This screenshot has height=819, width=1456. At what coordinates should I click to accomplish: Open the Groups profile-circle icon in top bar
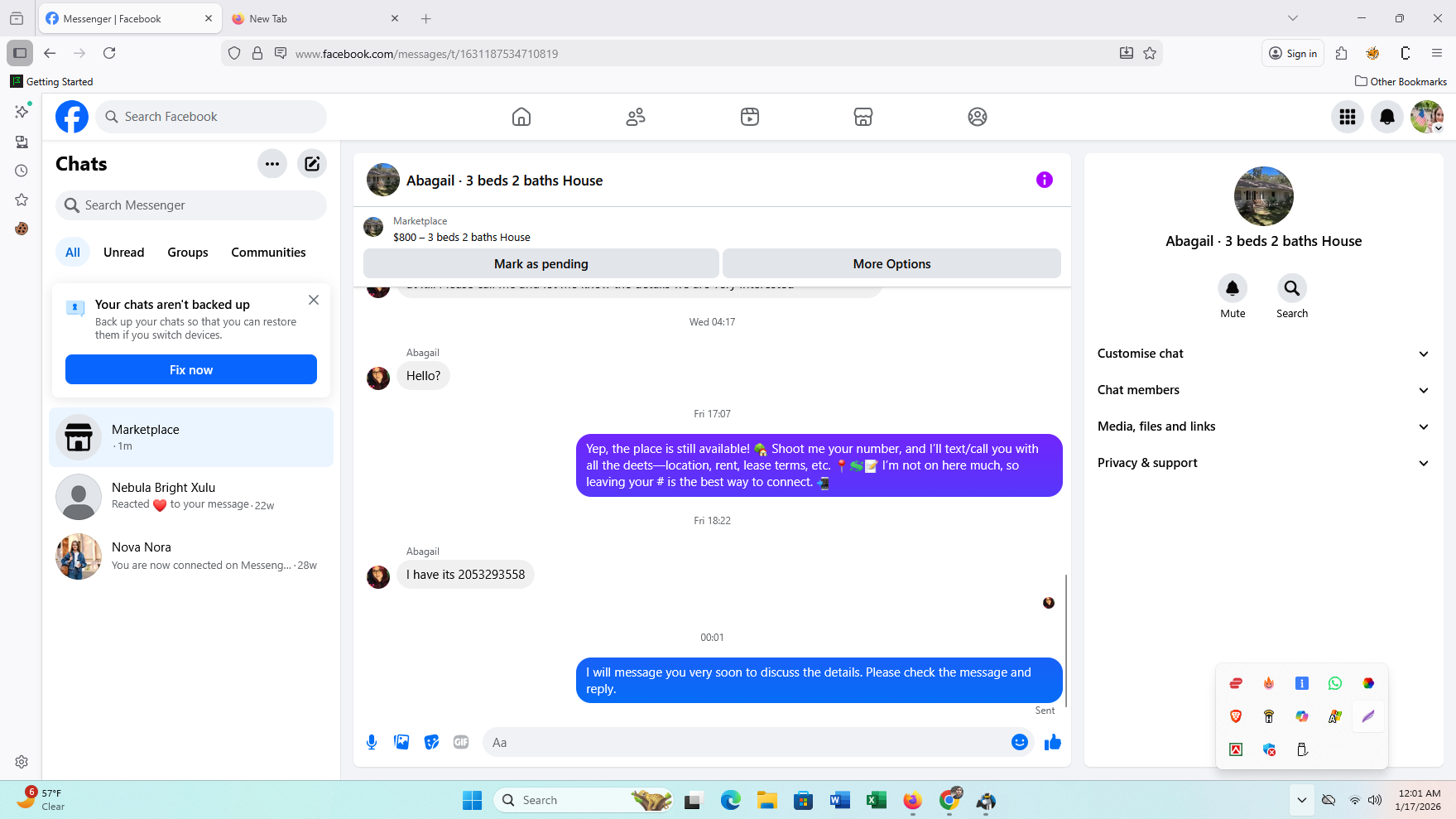(978, 117)
